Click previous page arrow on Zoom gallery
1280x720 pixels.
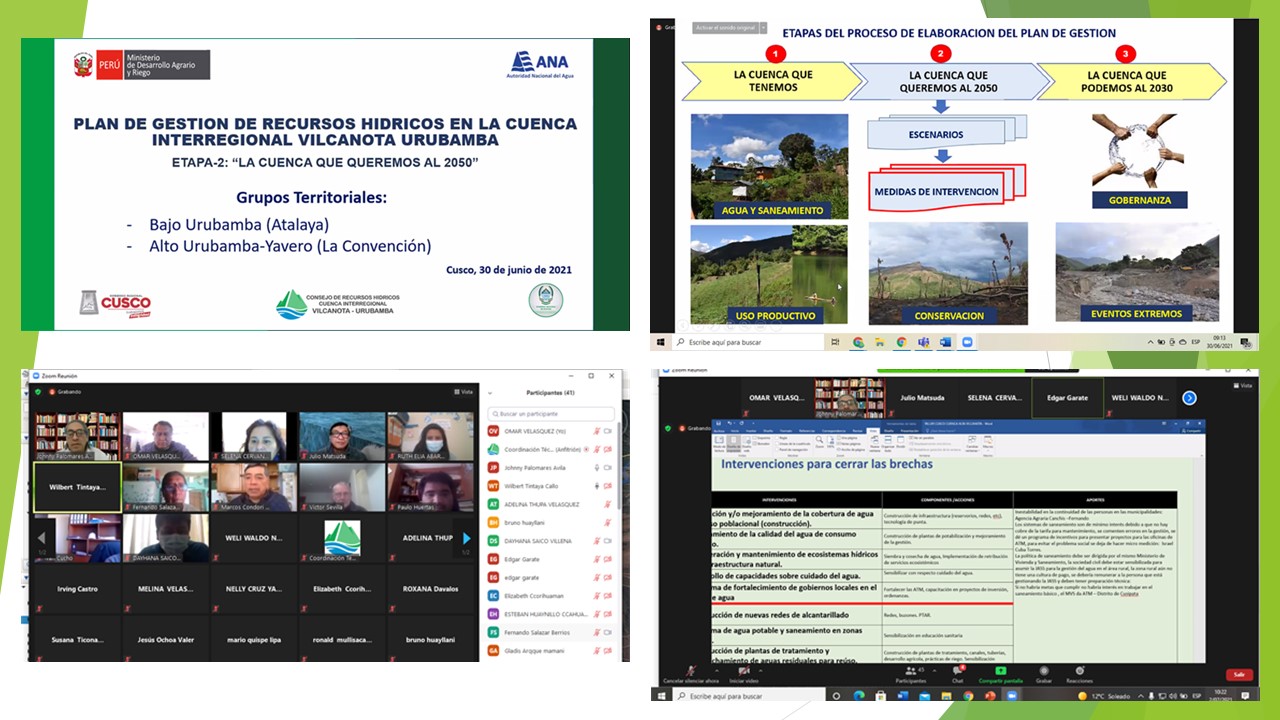41,538
